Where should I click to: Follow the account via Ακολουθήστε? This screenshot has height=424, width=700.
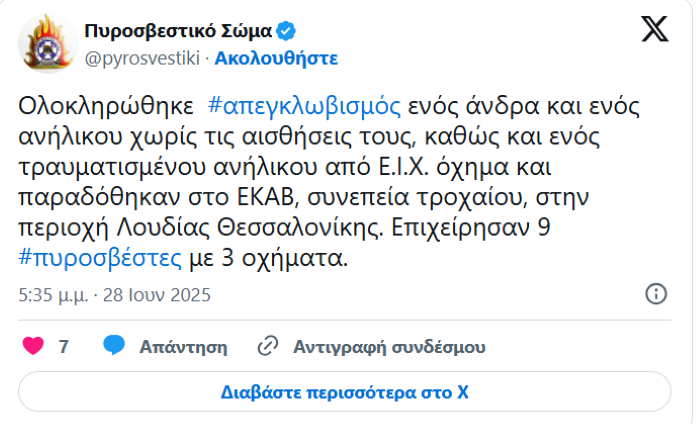(276, 57)
